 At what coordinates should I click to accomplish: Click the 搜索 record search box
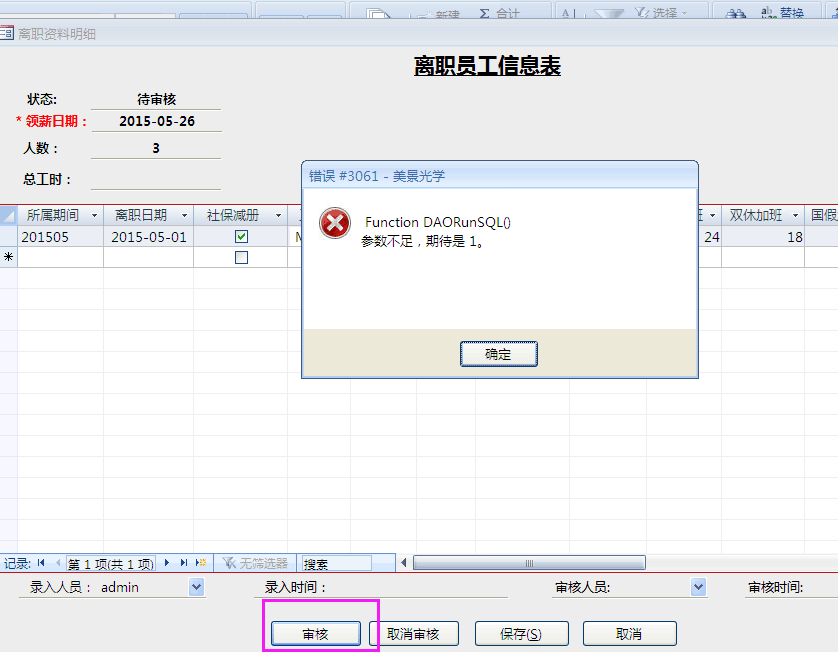(336, 564)
